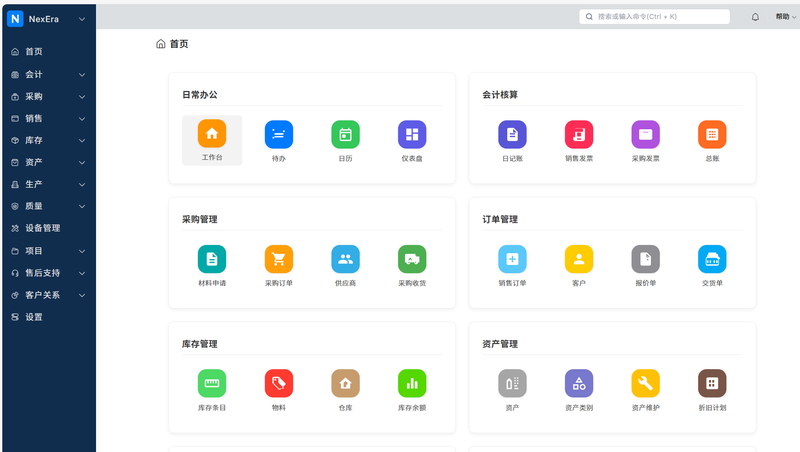
Task: Click the search or command input field
Action: pos(660,17)
